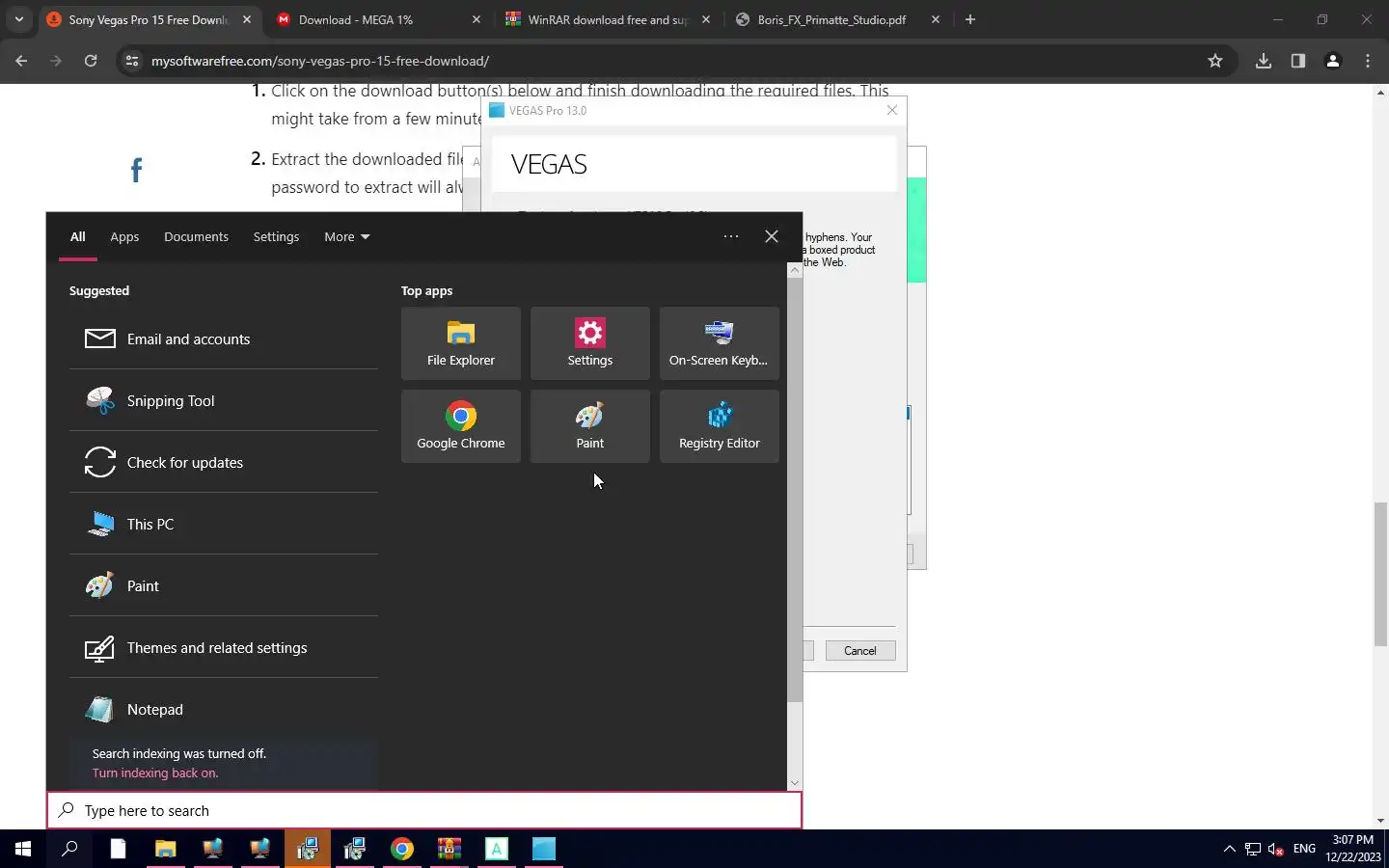This screenshot has height=868, width=1389.
Task: Launch Snipping Tool from Suggested list
Action: coord(224,400)
